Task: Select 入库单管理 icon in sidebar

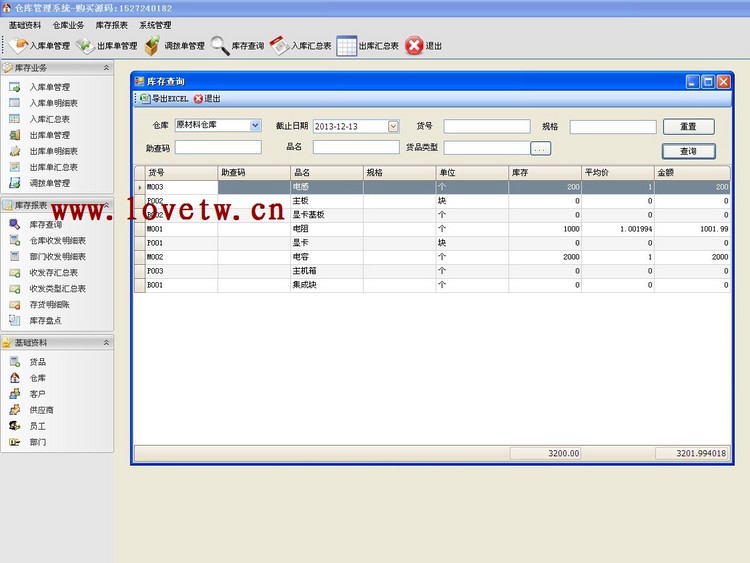Action: [15, 87]
